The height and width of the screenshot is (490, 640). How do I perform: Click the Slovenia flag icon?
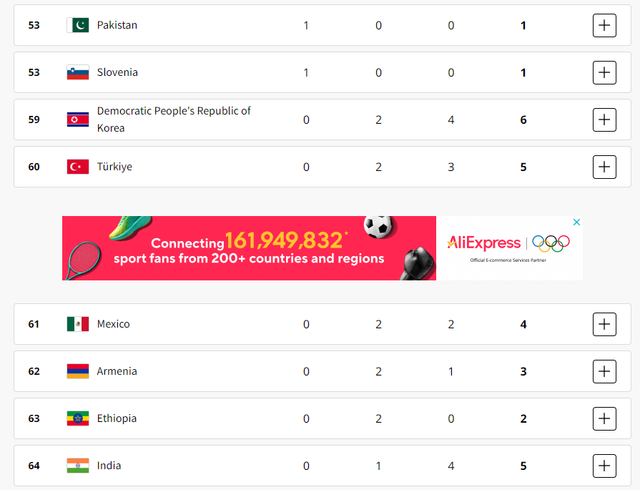[x=78, y=72]
